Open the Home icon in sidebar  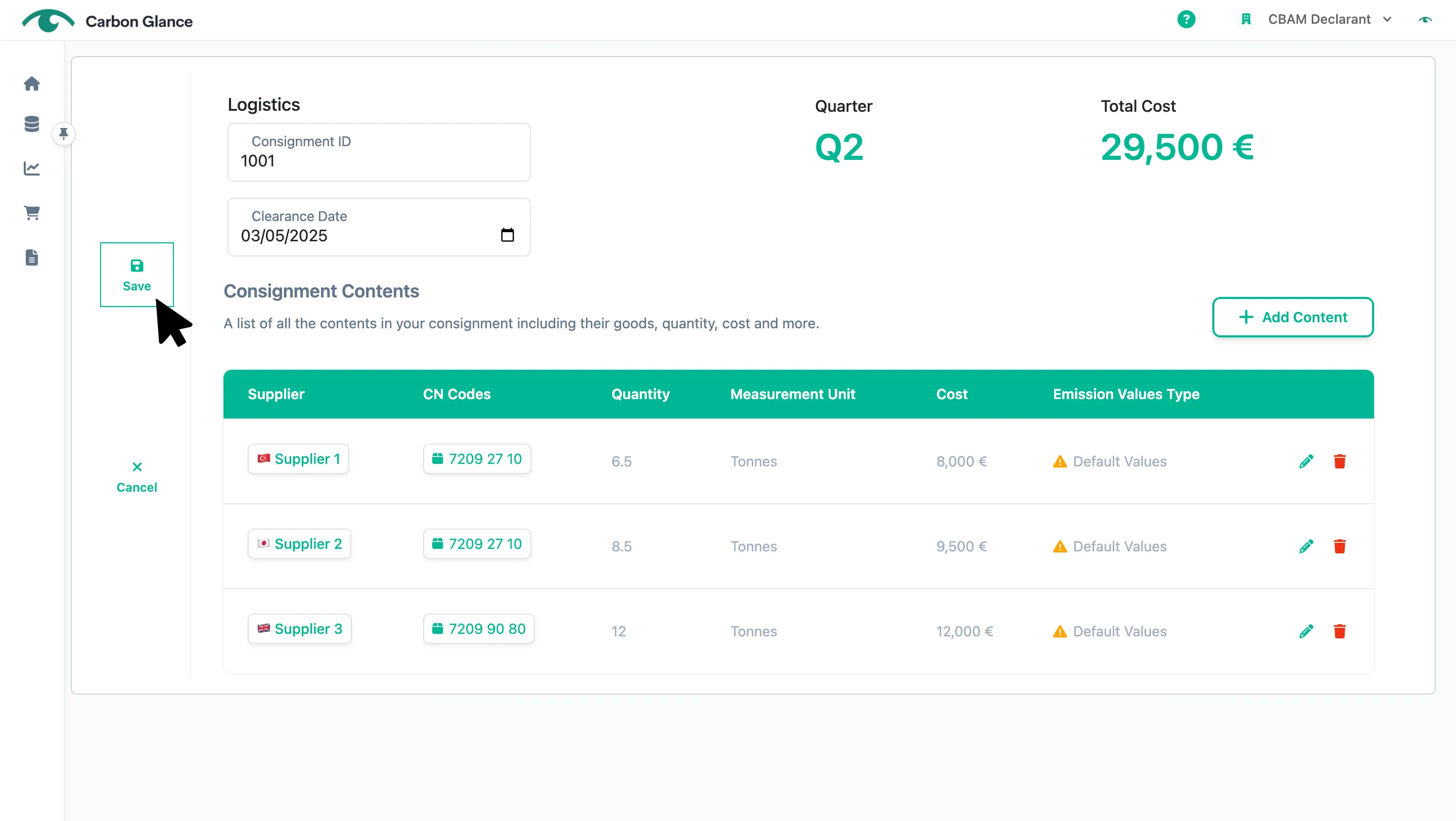pyautogui.click(x=32, y=83)
